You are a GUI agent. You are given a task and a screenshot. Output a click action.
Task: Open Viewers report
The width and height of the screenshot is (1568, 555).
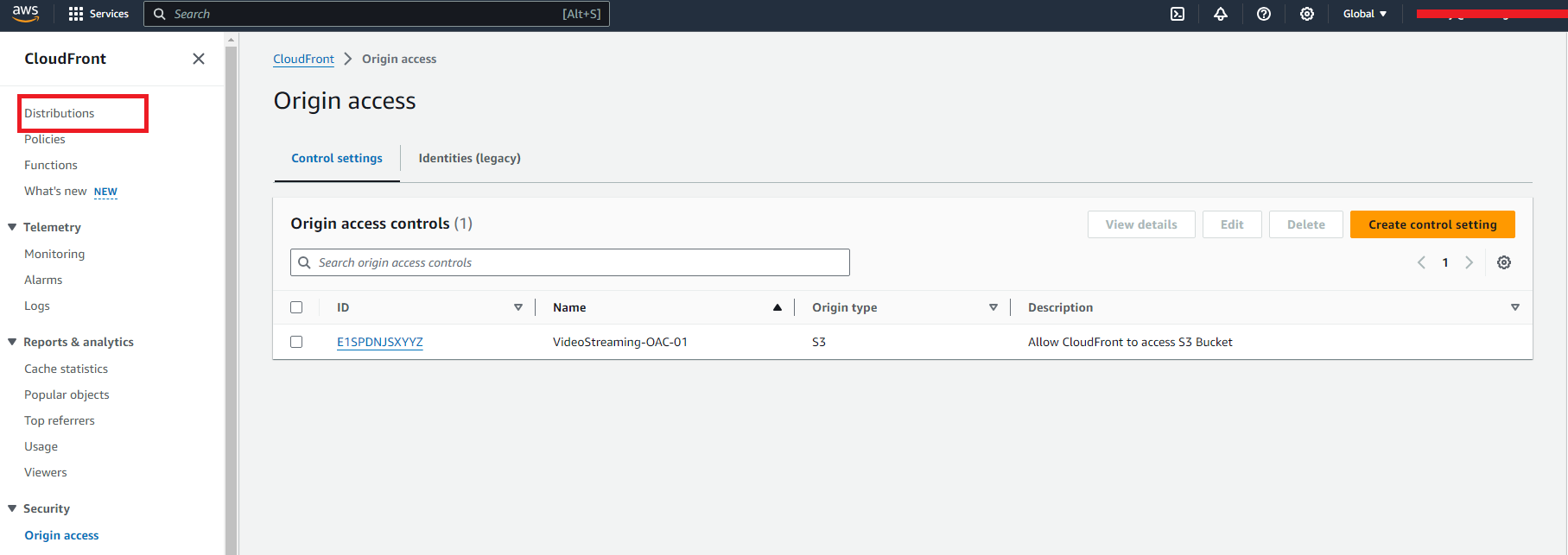[46, 472]
